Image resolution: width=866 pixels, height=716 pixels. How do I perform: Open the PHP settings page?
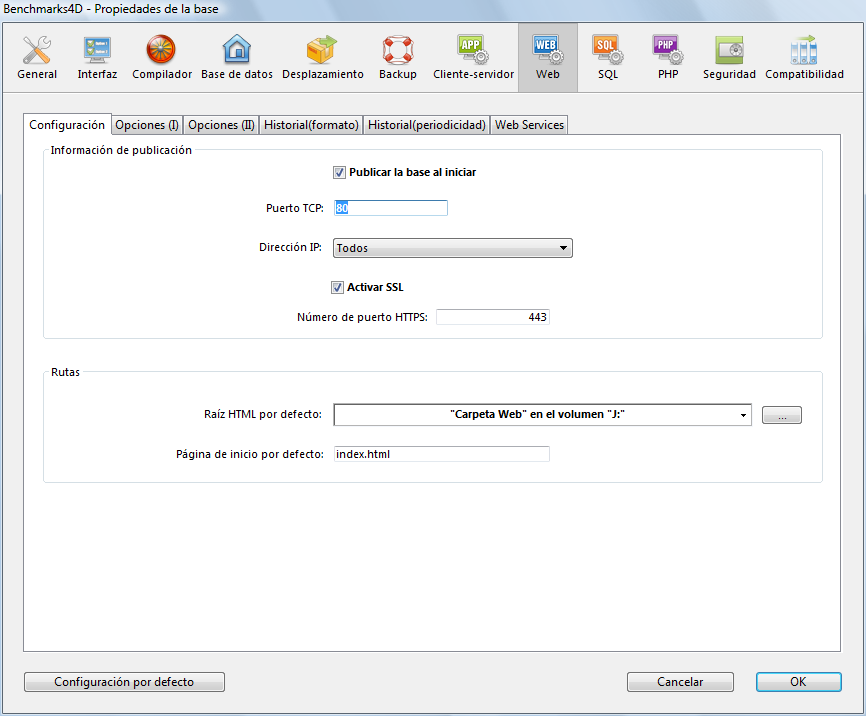pos(667,58)
